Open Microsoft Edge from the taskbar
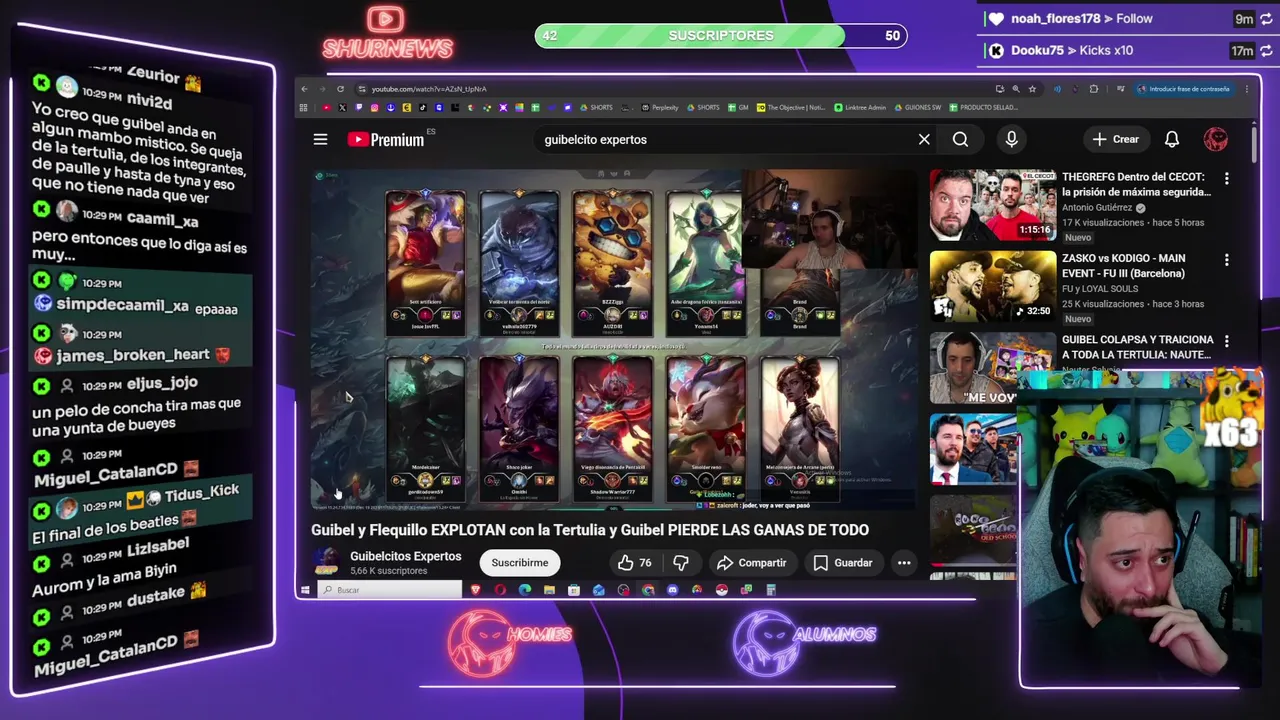 pyautogui.click(x=525, y=590)
